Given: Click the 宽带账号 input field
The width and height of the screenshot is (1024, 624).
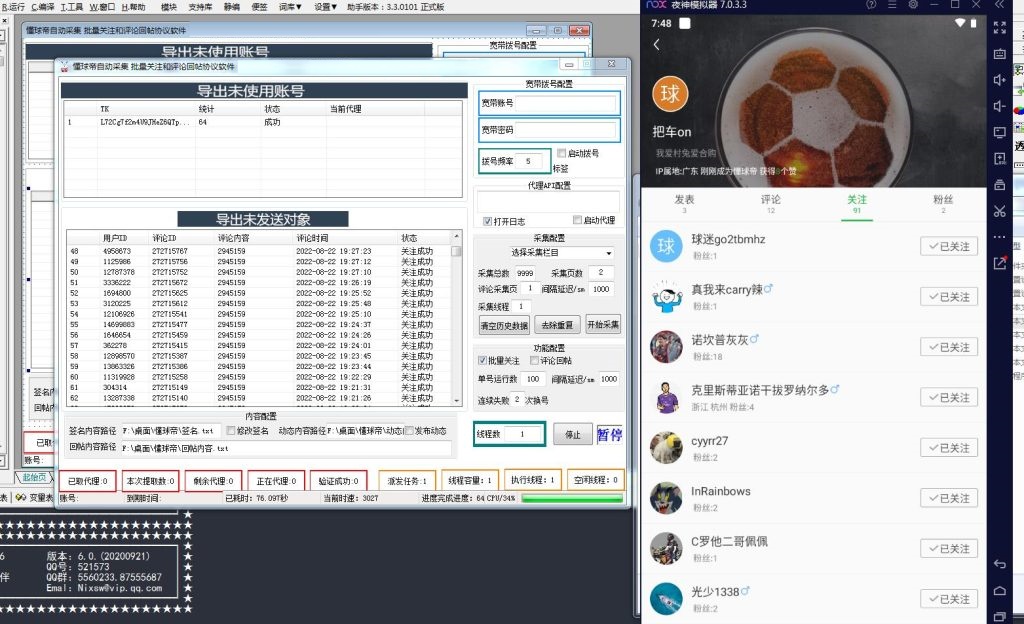Looking at the screenshot, I should click(x=566, y=103).
